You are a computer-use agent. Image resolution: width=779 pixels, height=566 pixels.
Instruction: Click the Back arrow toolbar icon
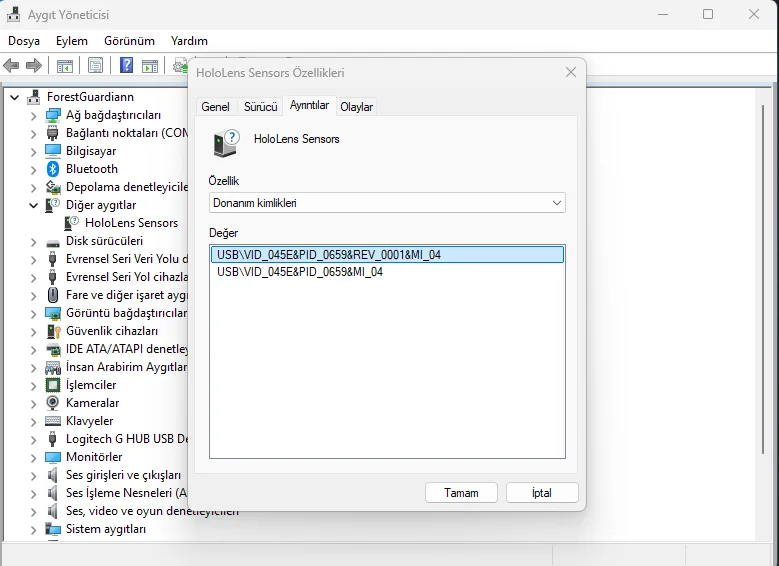point(11,65)
